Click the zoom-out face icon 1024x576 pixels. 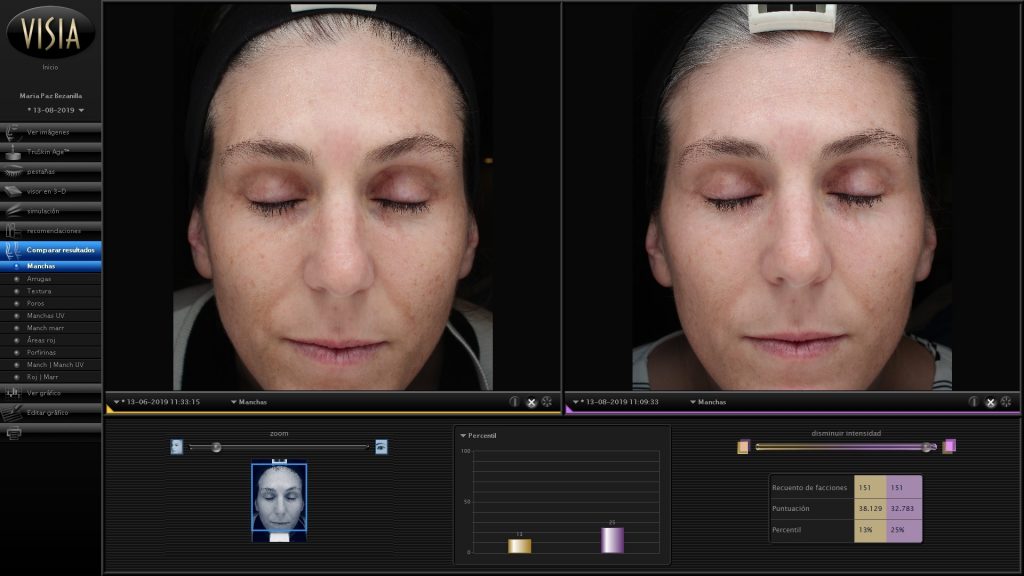pyautogui.click(x=177, y=447)
